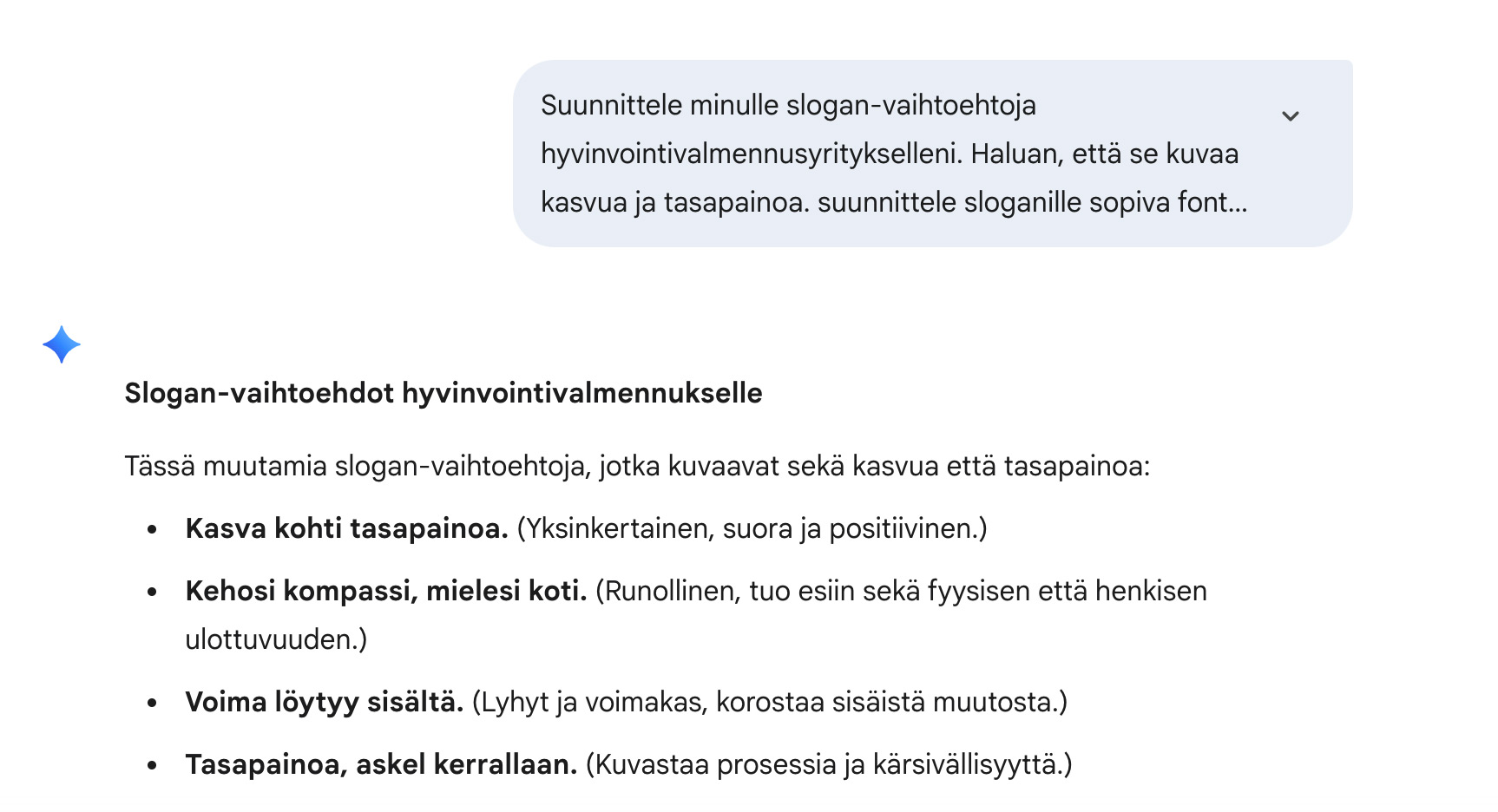1498x812 pixels.
Task: Click the intro sentence starting "Tässä muutamia"
Action: tap(637, 466)
